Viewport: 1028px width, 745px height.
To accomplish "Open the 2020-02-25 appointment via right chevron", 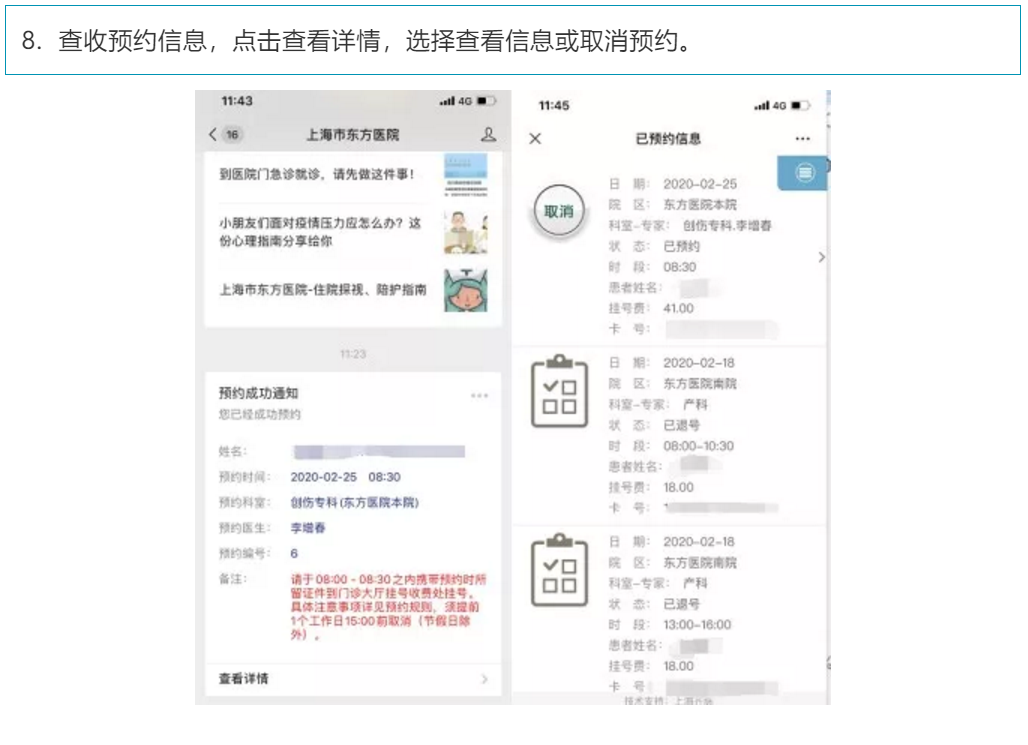I will pyautogui.click(x=821, y=257).
